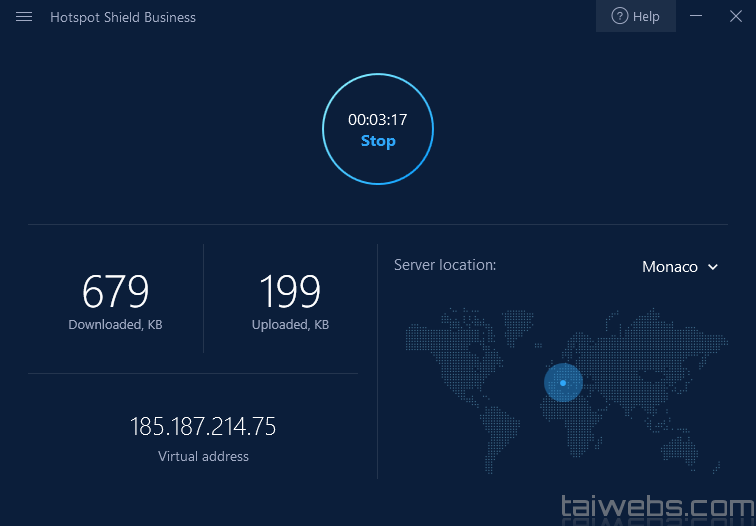
Task: Click the "Server location:" label
Action: click(x=445, y=265)
